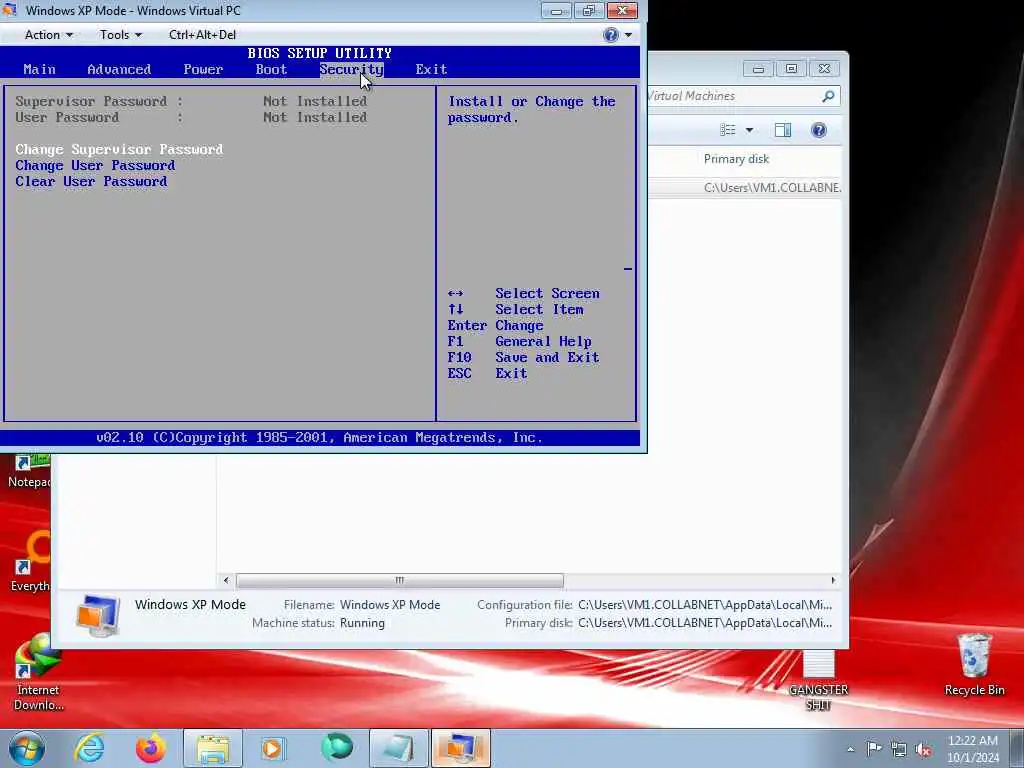Open the Notepad++ desktop shortcut

click(x=29, y=472)
